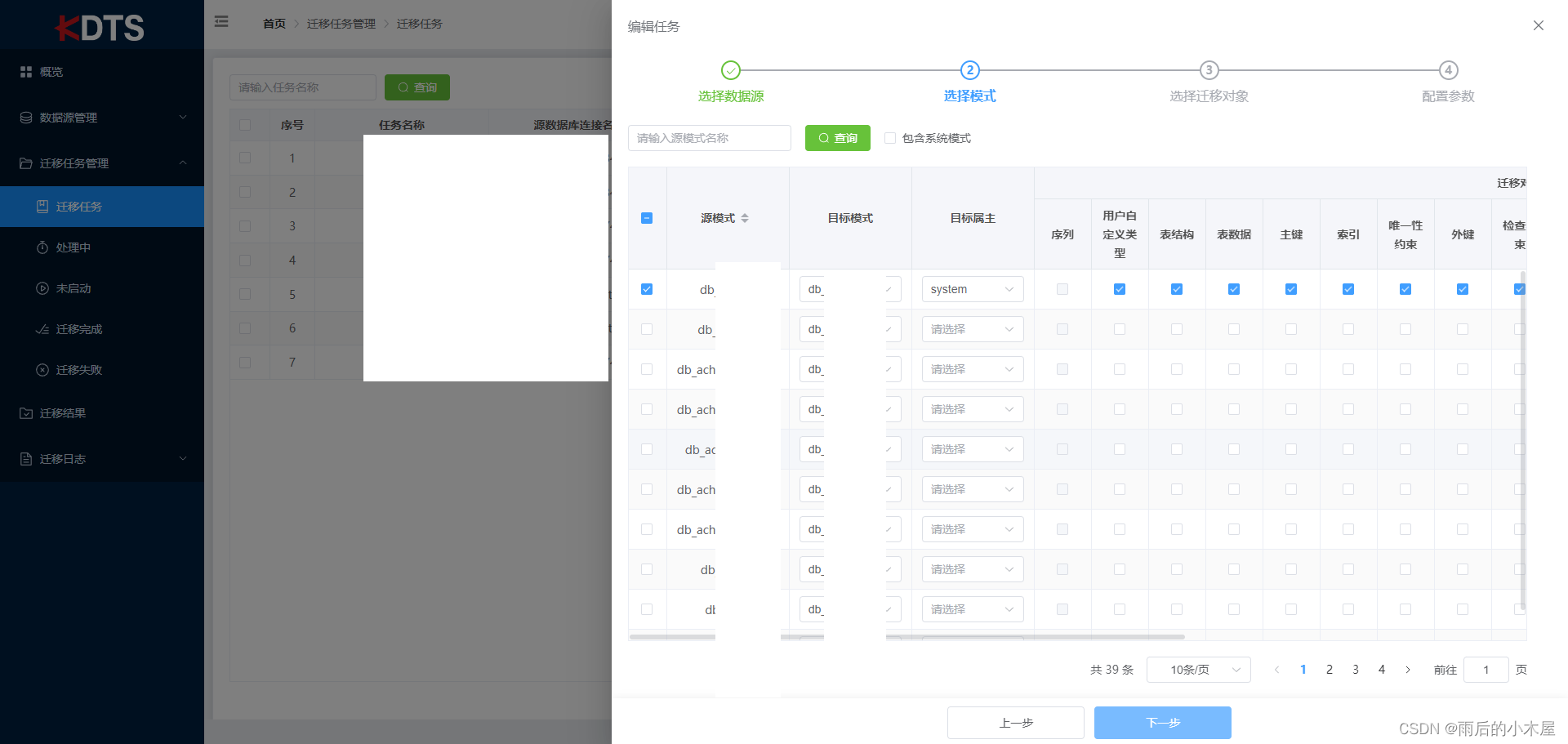Select 处理中 sidebar menu item

click(102, 247)
